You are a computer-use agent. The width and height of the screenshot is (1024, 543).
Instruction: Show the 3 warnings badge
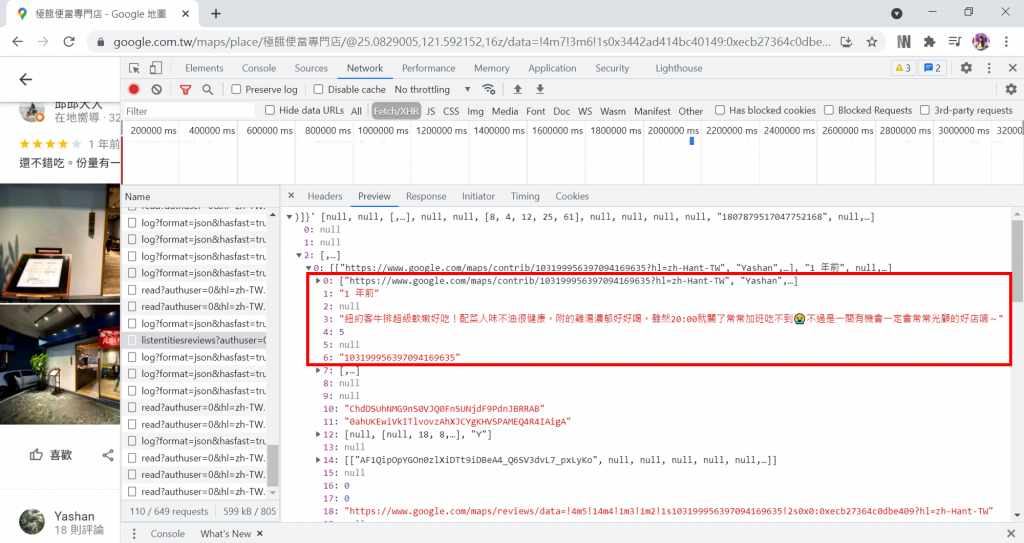tap(903, 68)
